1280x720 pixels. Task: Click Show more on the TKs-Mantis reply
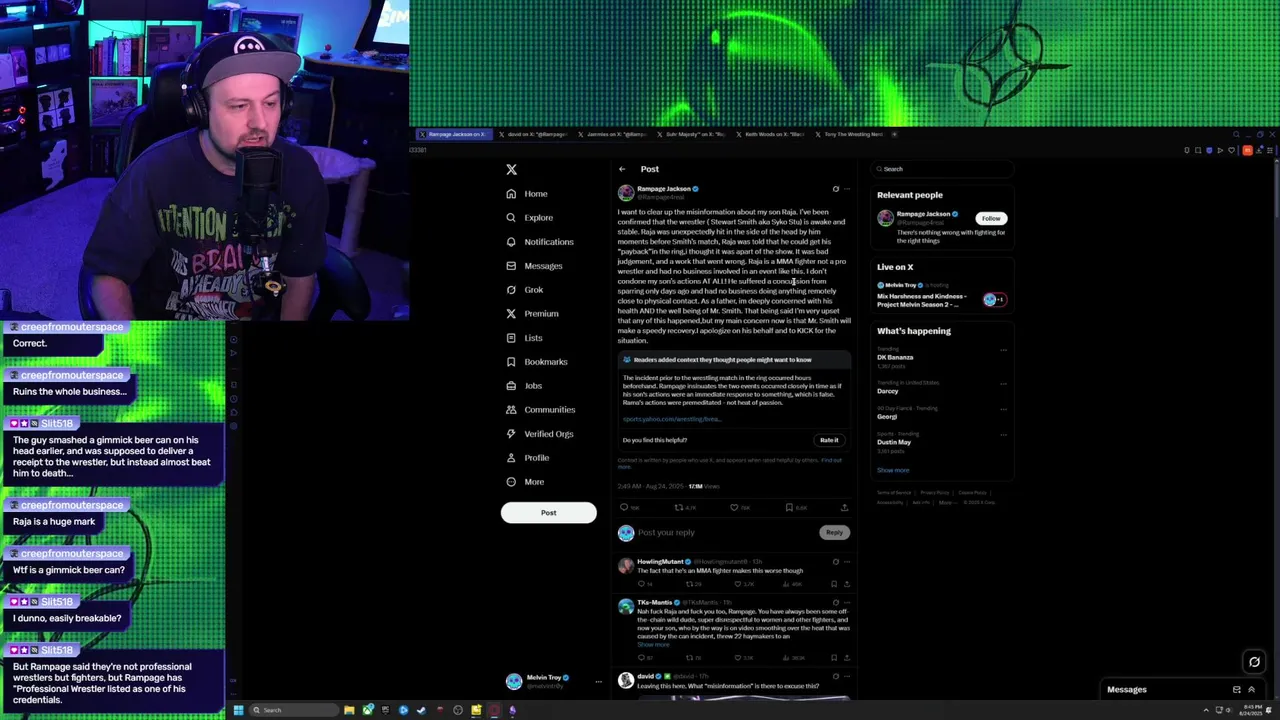tap(653, 645)
